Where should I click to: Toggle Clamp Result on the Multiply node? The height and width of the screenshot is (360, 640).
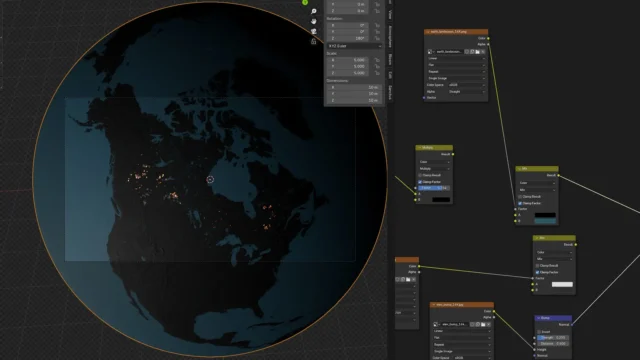[420, 175]
